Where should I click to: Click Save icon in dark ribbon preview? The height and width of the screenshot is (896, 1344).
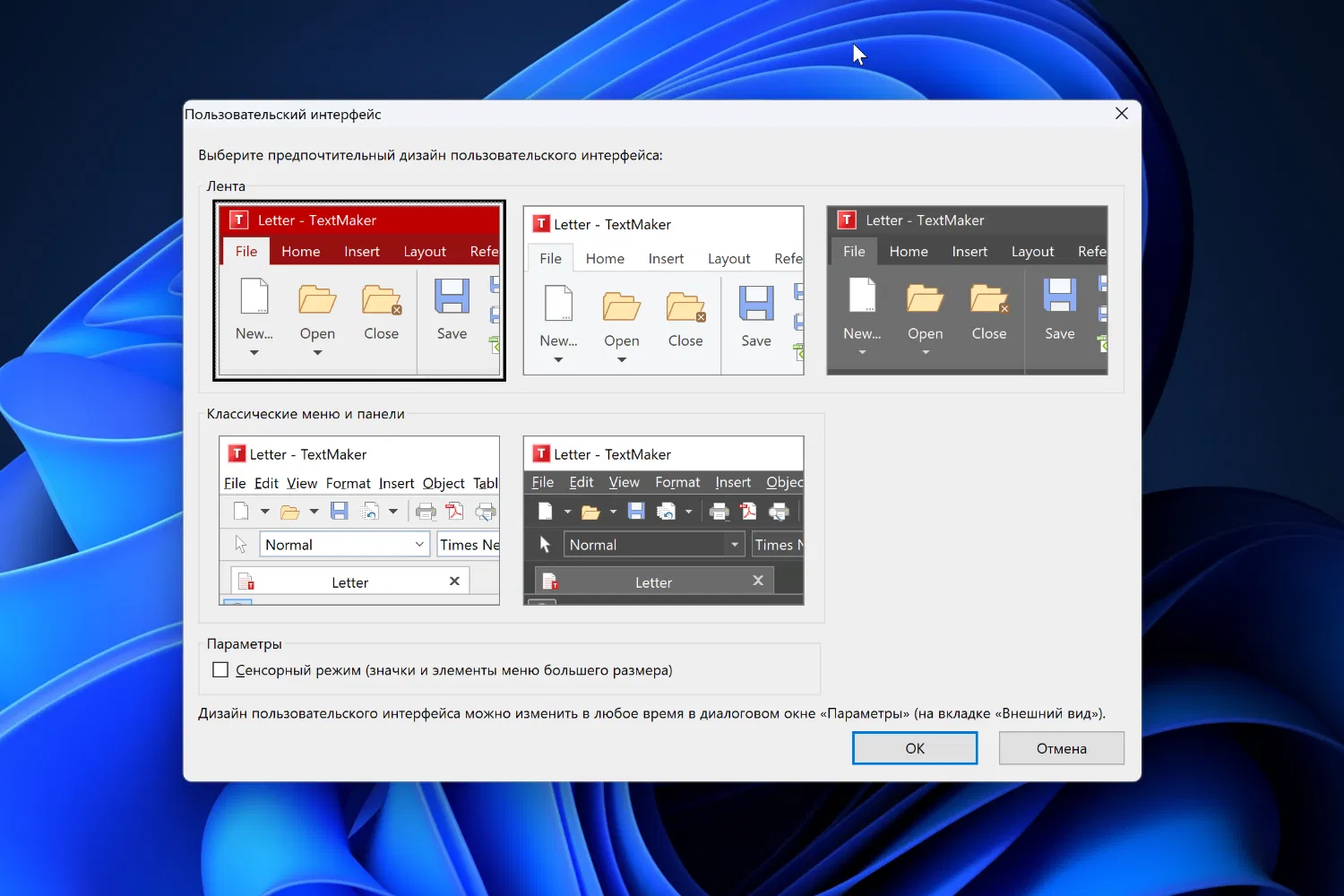tap(1059, 296)
